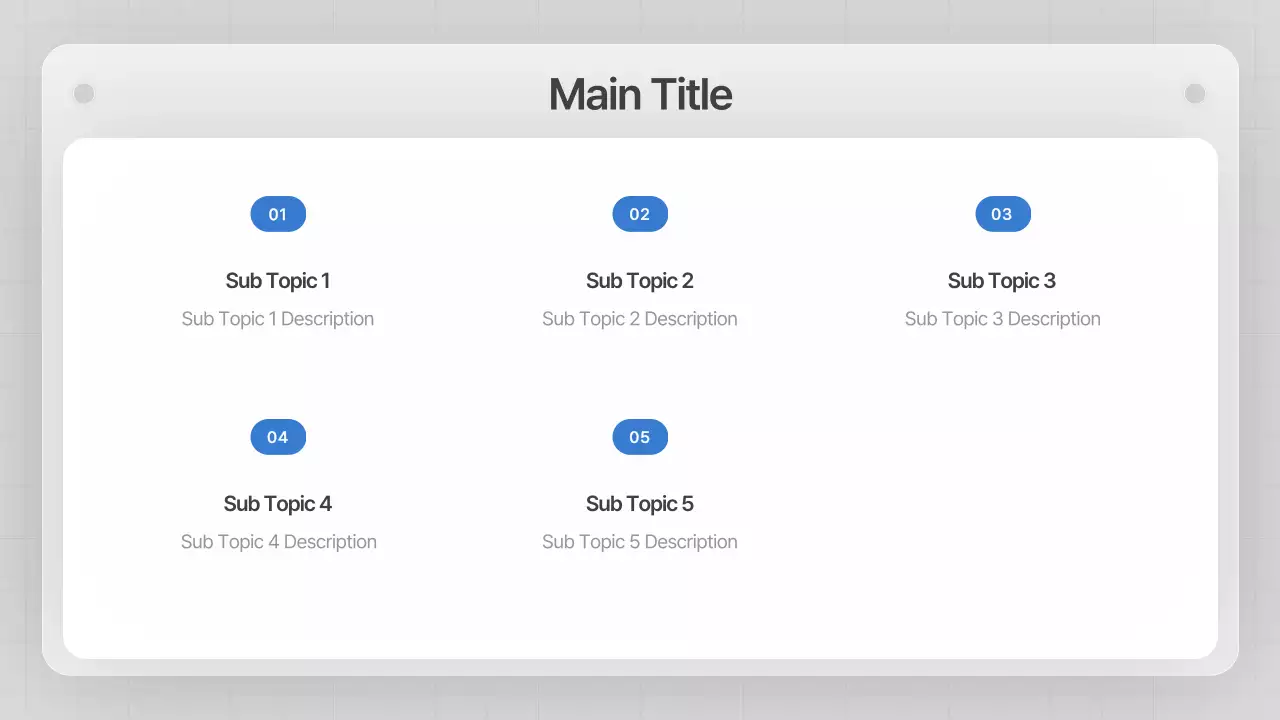Select the Sub Topic 2 Description text
This screenshot has height=720, width=1280.
[640, 319]
